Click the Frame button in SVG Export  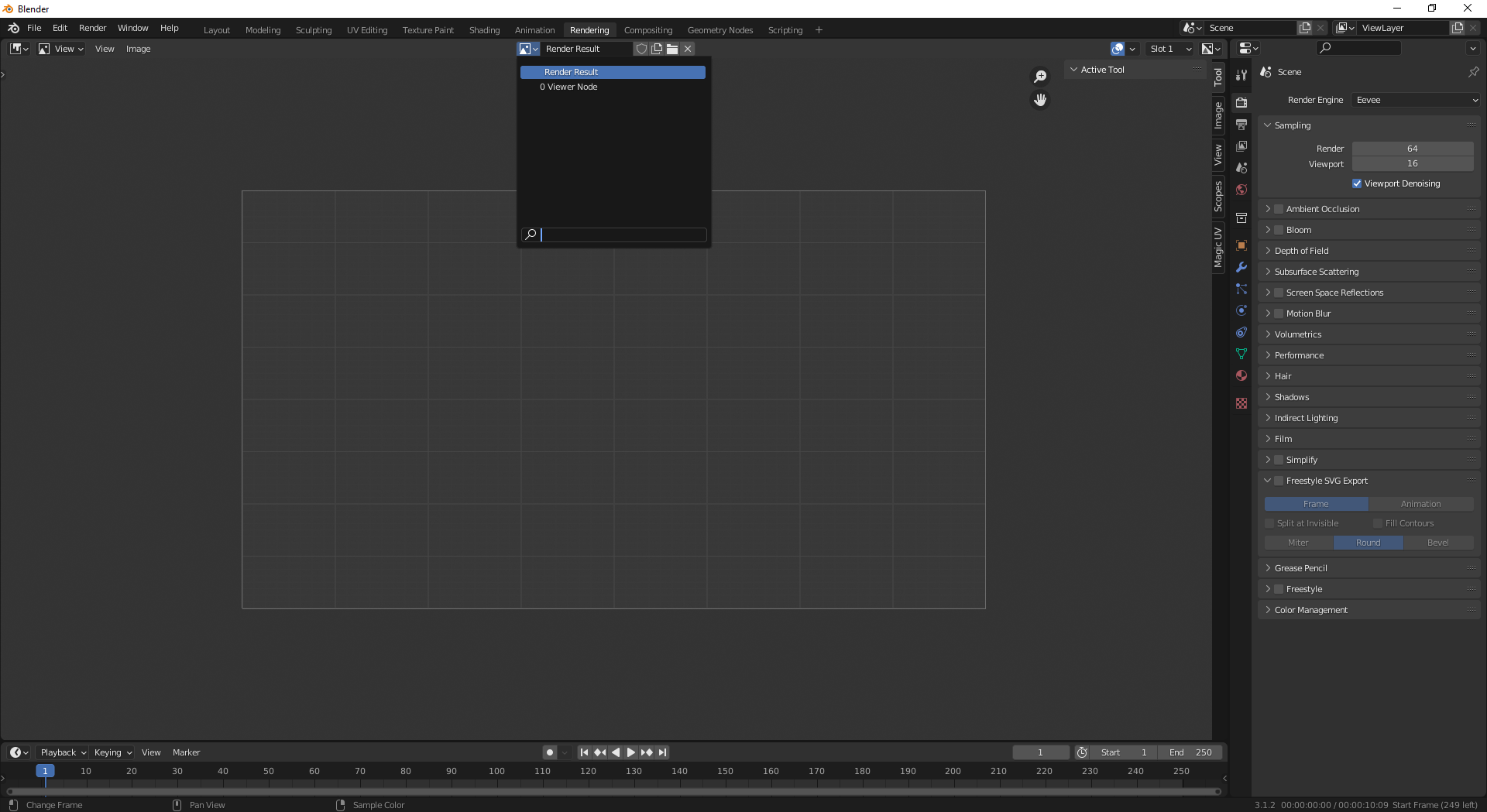coord(1316,504)
